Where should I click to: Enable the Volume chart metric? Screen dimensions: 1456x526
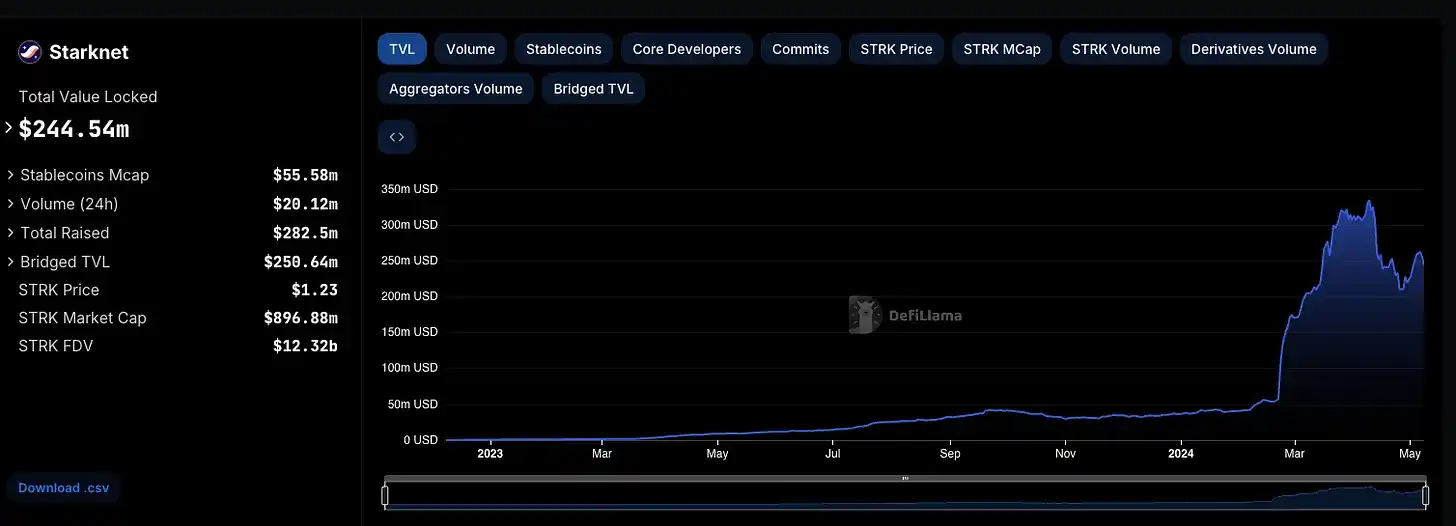pyautogui.click(x=470, y=49)
